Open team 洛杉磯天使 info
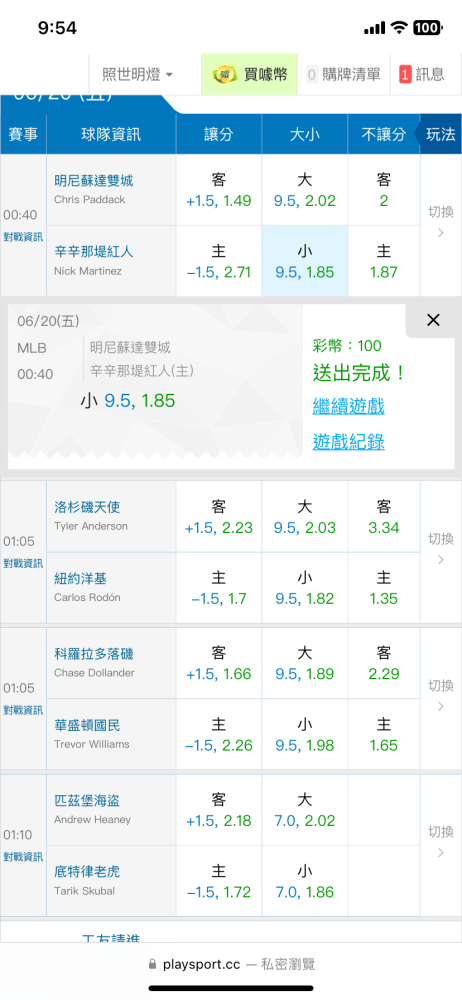This screenshot has height=1000, width=462. (87, 507)
